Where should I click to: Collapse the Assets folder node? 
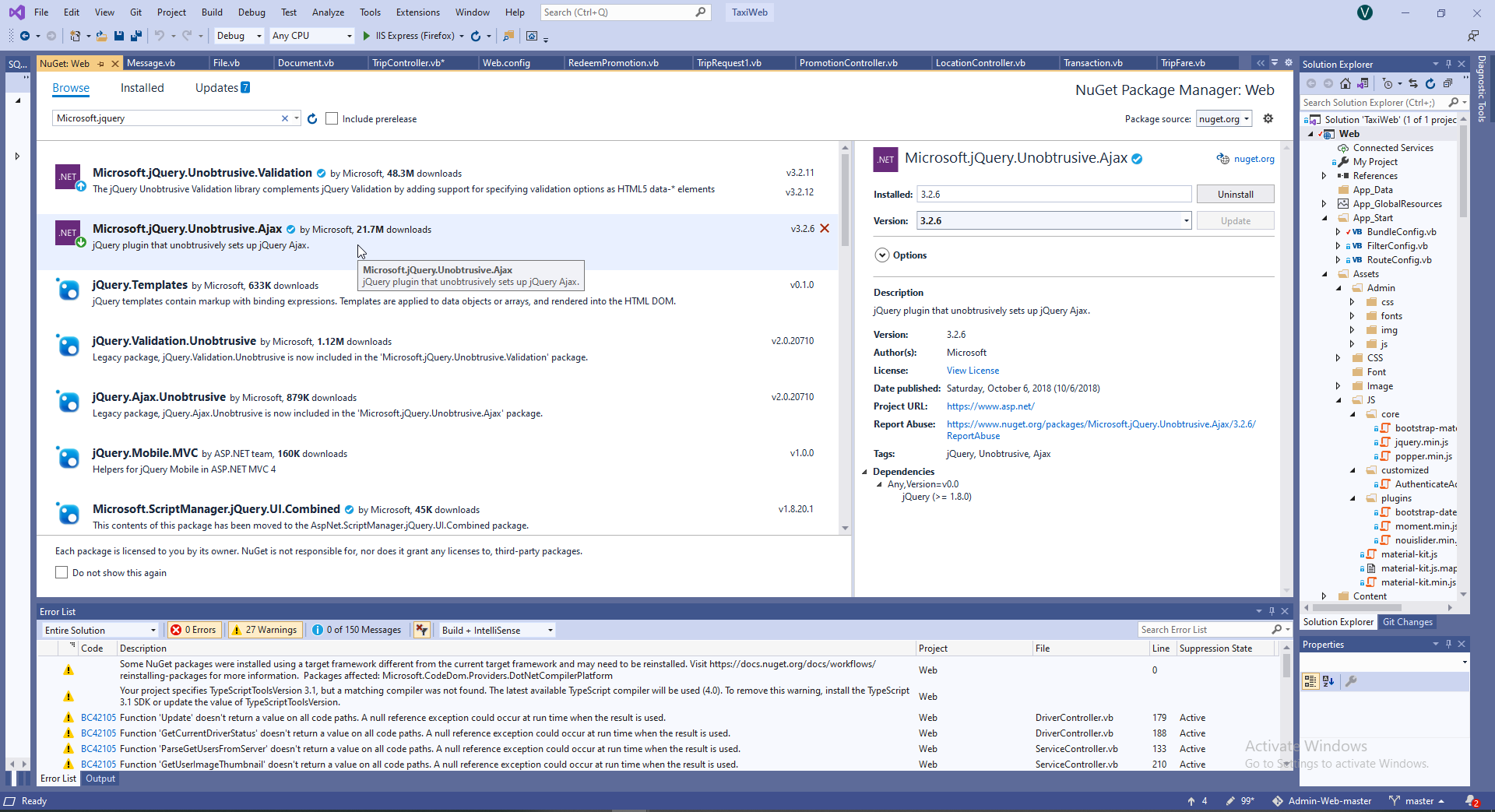click(x=1324, y=274)
